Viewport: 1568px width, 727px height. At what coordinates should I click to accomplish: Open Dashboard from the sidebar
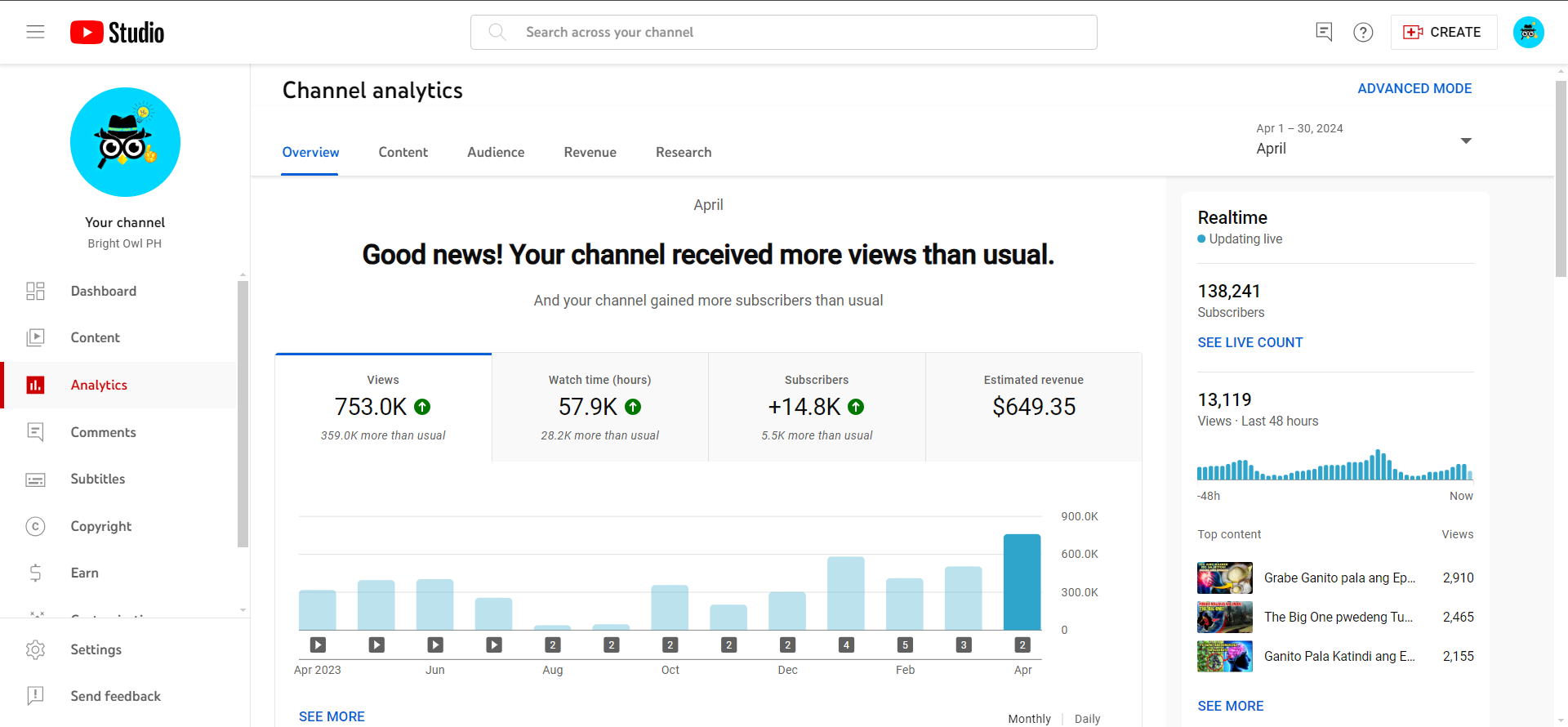pyautogui.click(x=119, y=291)
